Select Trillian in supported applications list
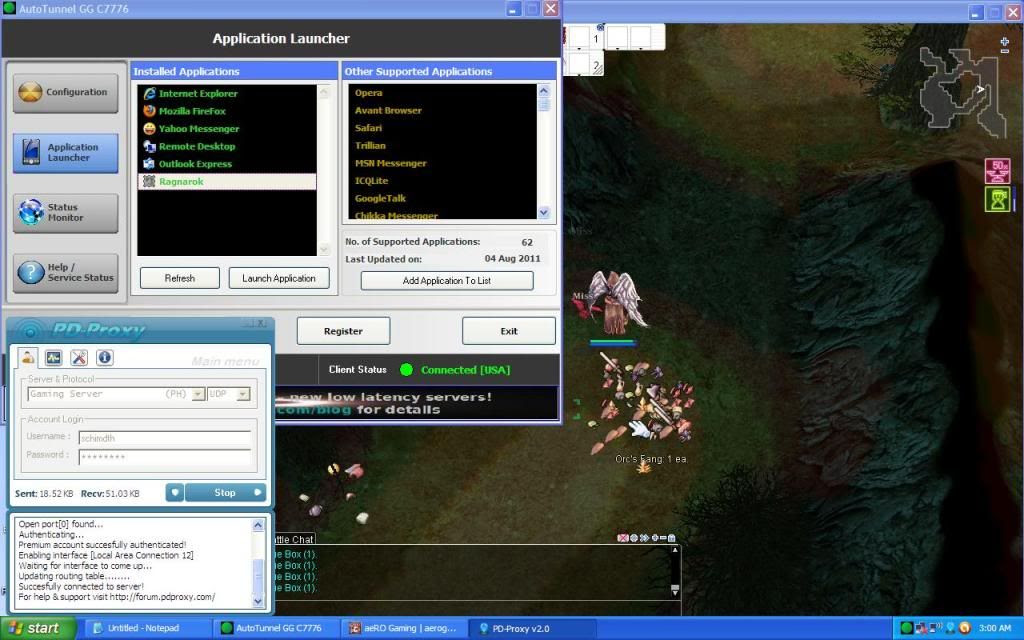Screen dimensions: 1024x640 pos(370,146)
